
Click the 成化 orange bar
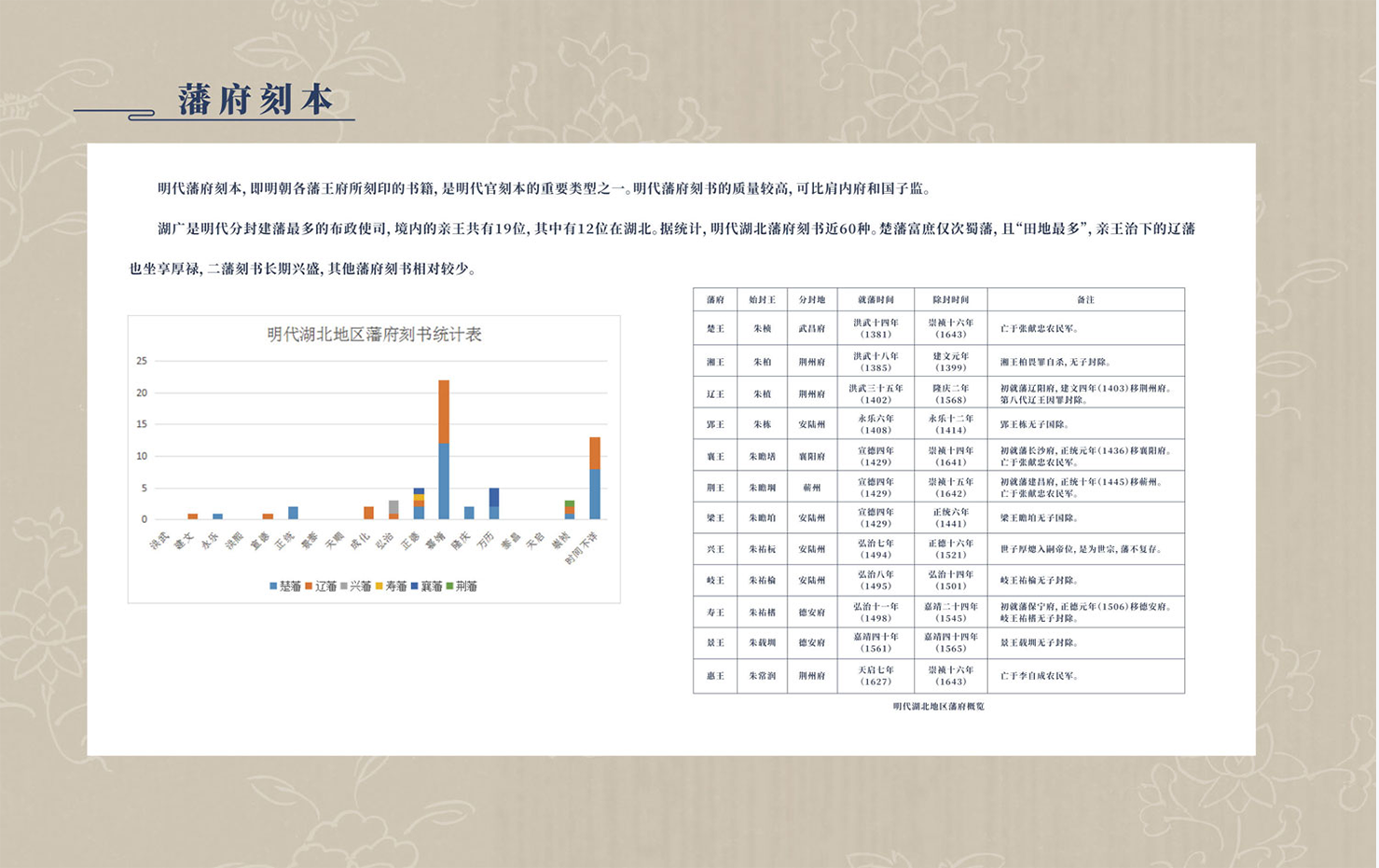point(368,513)
